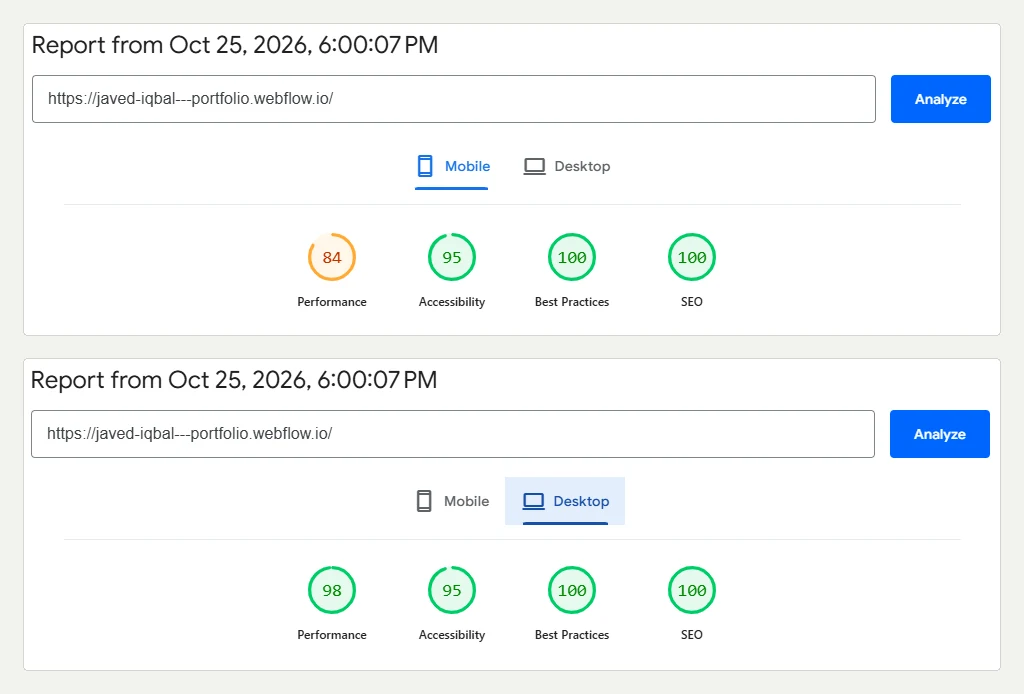1024x694 pixels.
Task: Open the Performance score gauge showing 84
Action: coord(332,257)
